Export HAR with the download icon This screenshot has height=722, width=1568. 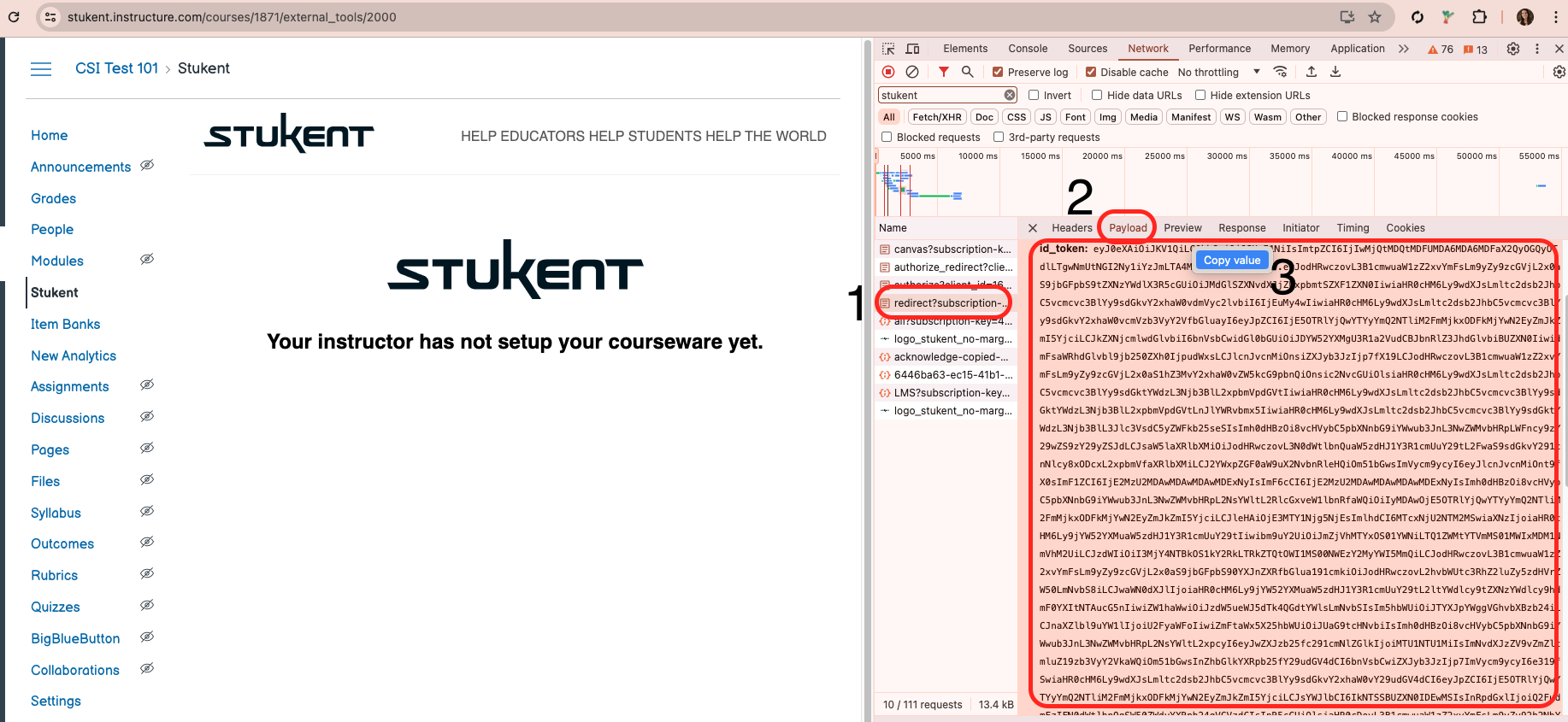click(x=1335, y=72)
